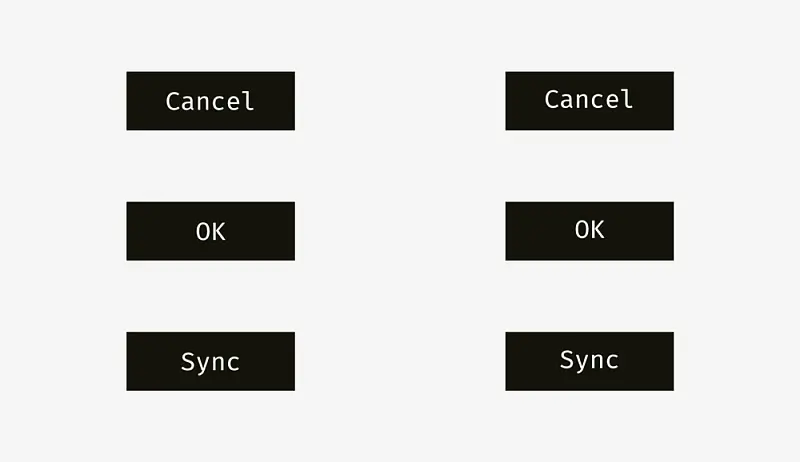Activate the Sync button with raised label text
800x462 pixels.
pos(589,362)
